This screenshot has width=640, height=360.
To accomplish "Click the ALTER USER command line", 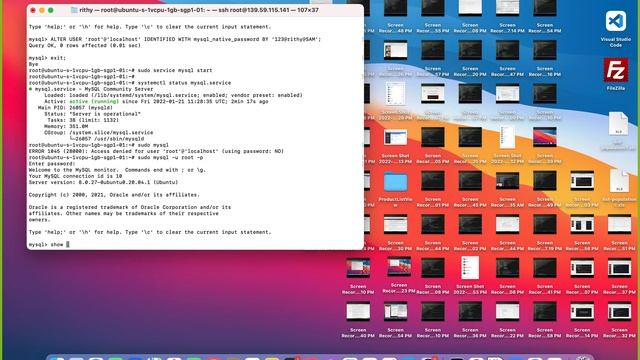I will click(175, 39).
